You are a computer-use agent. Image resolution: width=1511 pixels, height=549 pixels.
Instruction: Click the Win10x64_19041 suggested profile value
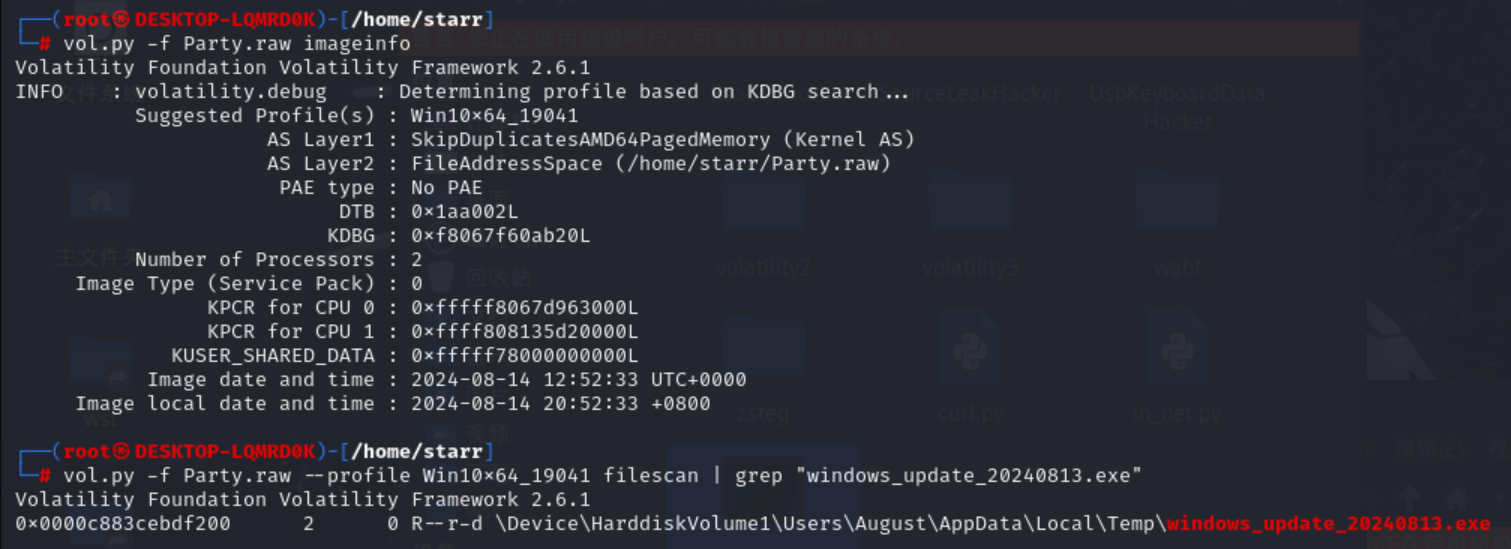tap(494, 116)
